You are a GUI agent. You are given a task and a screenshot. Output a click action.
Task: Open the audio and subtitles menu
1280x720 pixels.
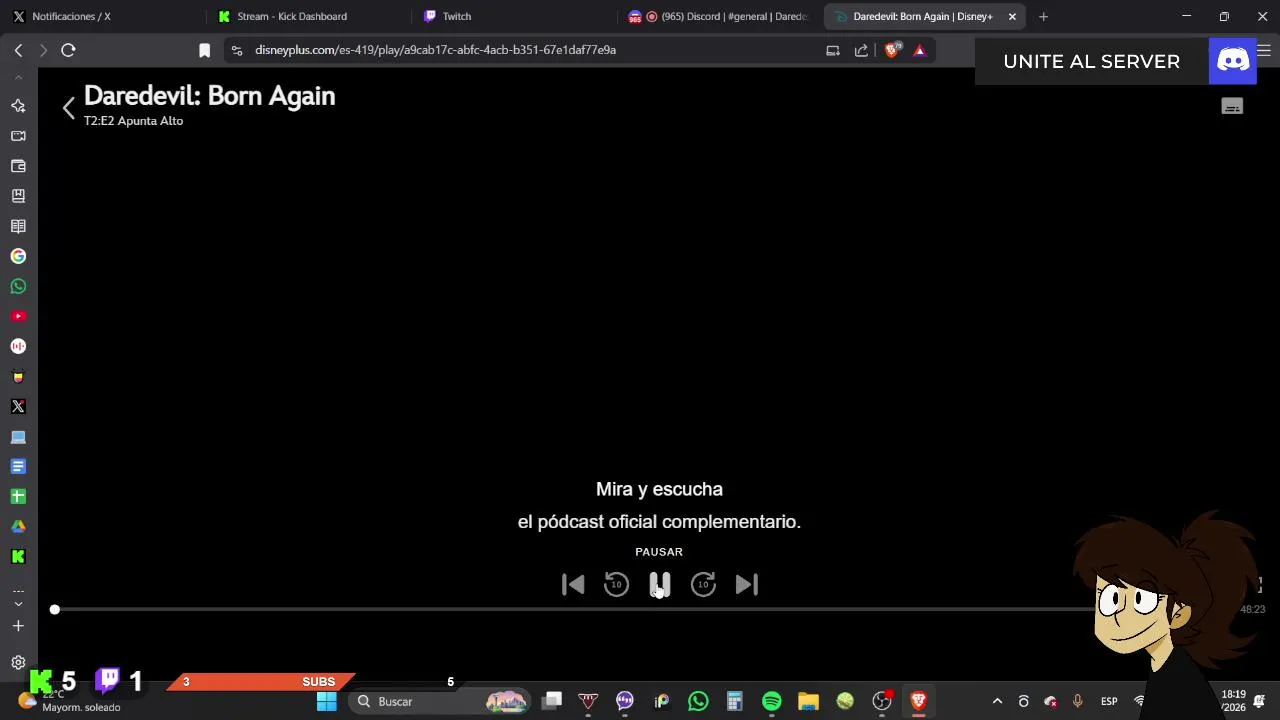[1232, 107]
